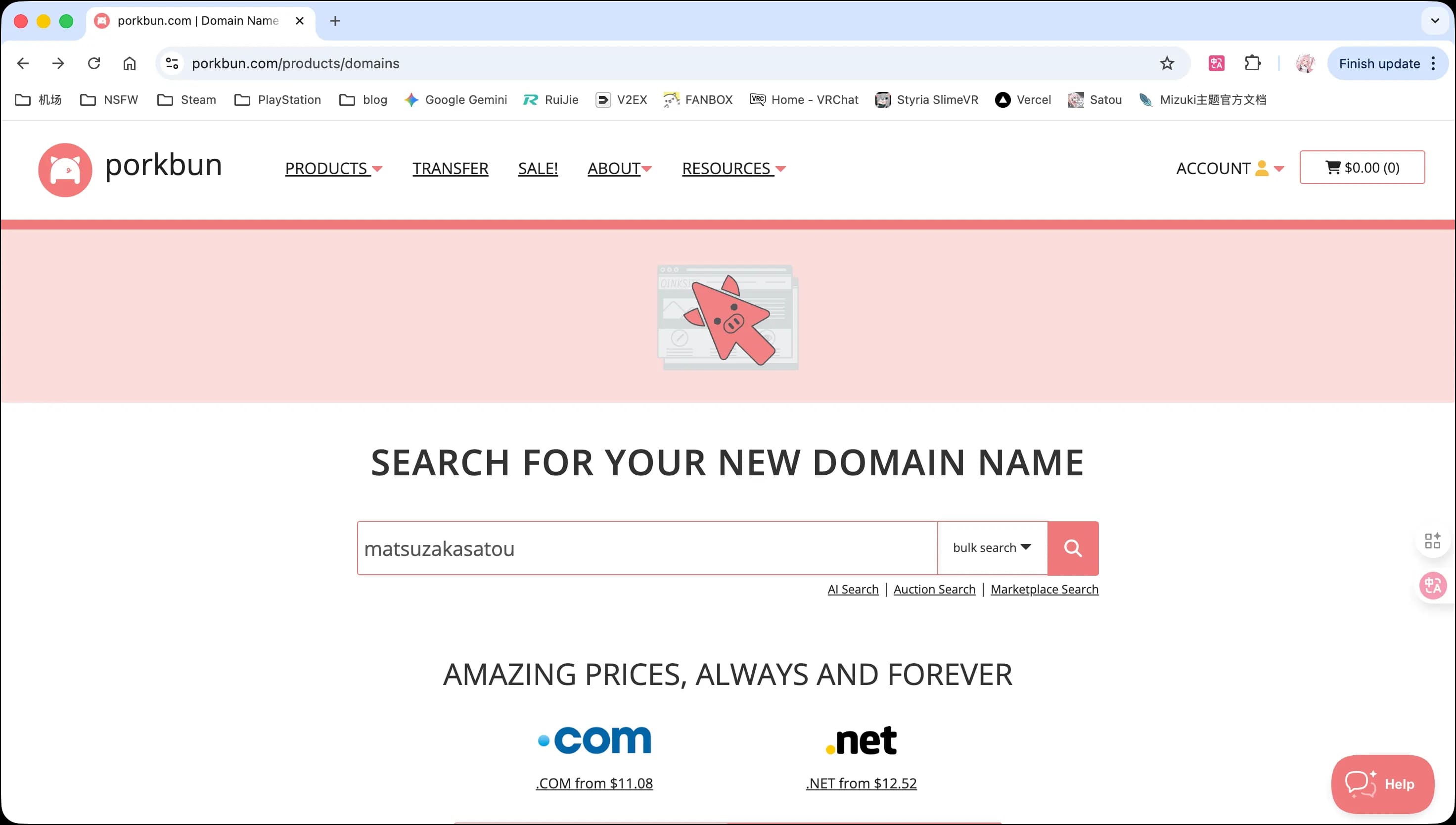The width and height of the screenshot is (1456, 825).
Task: Expand the bulk search dropdown
Action: click(992, 548)
